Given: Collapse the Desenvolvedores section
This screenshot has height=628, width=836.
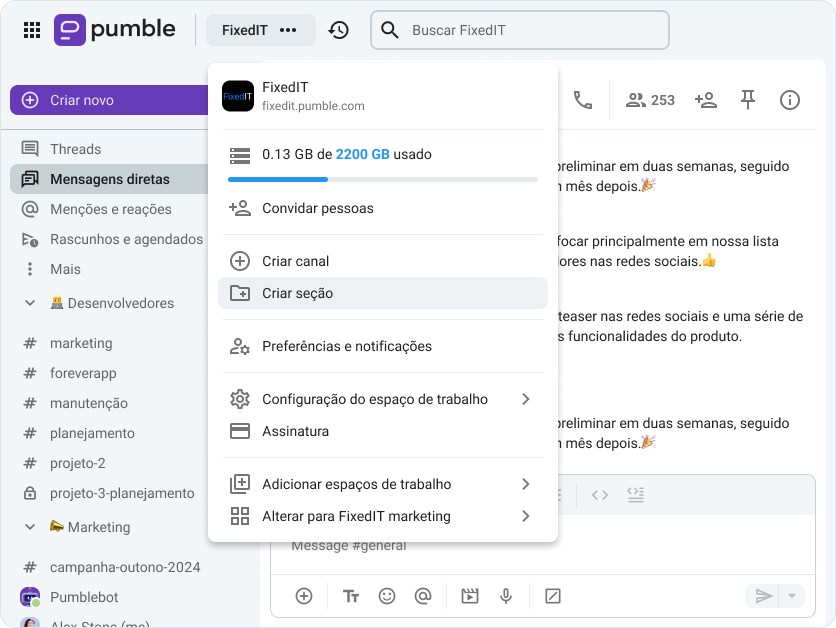Looking at the screenshot, I should click(30, 303).
